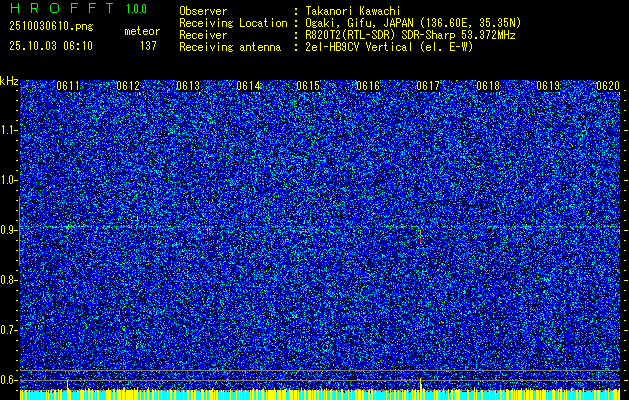Click the meteor count 137
The image size is (629, 400).
[x=148, y=46]
